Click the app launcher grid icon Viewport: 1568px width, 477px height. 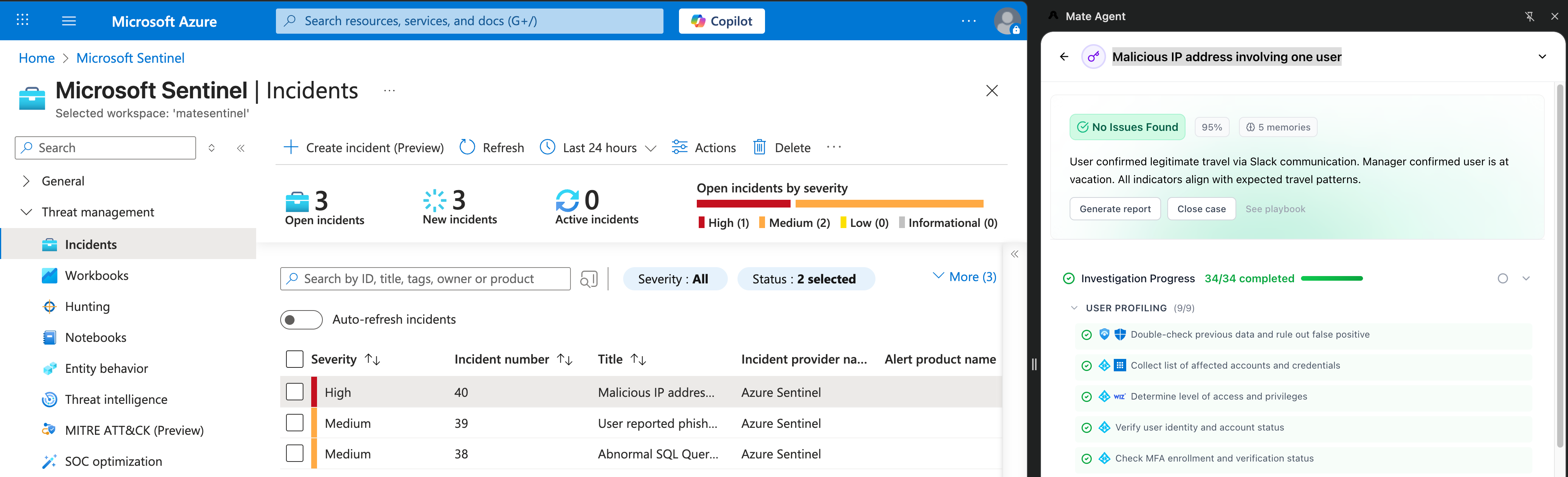[x=22, y=20]
